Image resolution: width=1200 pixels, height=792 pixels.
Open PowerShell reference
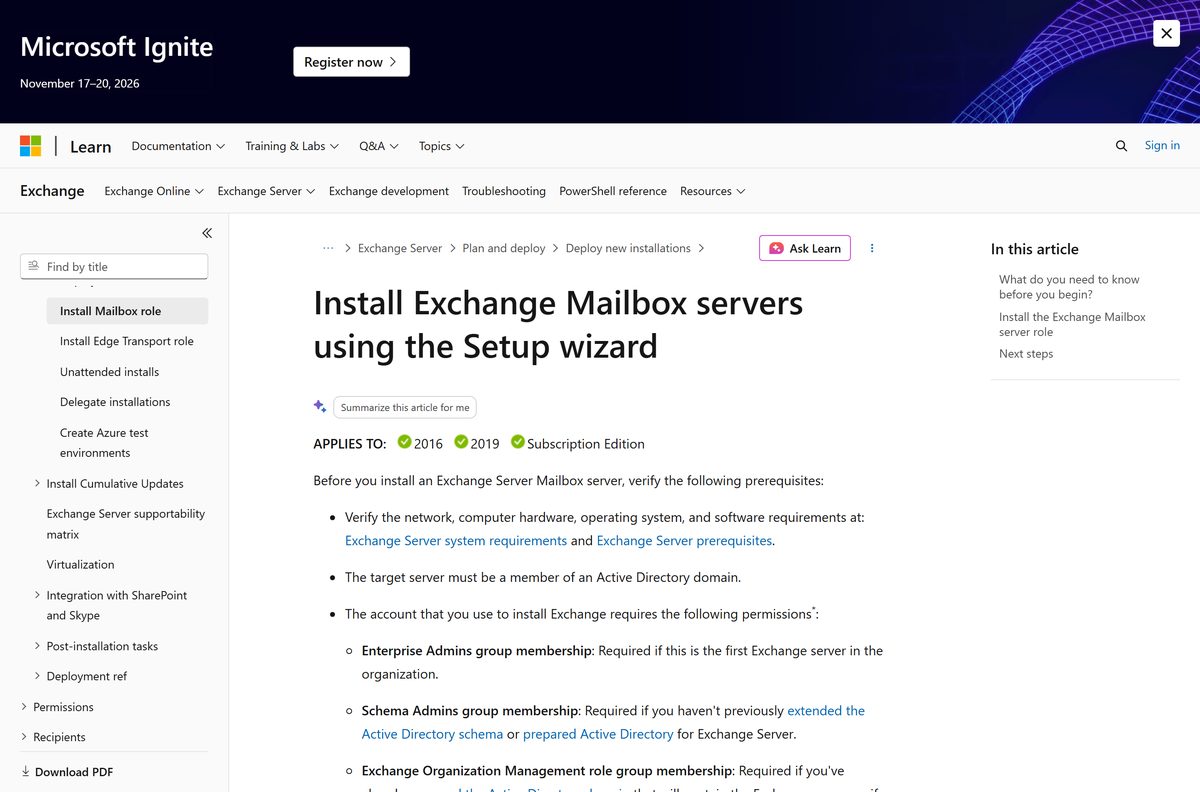point(613,191)
